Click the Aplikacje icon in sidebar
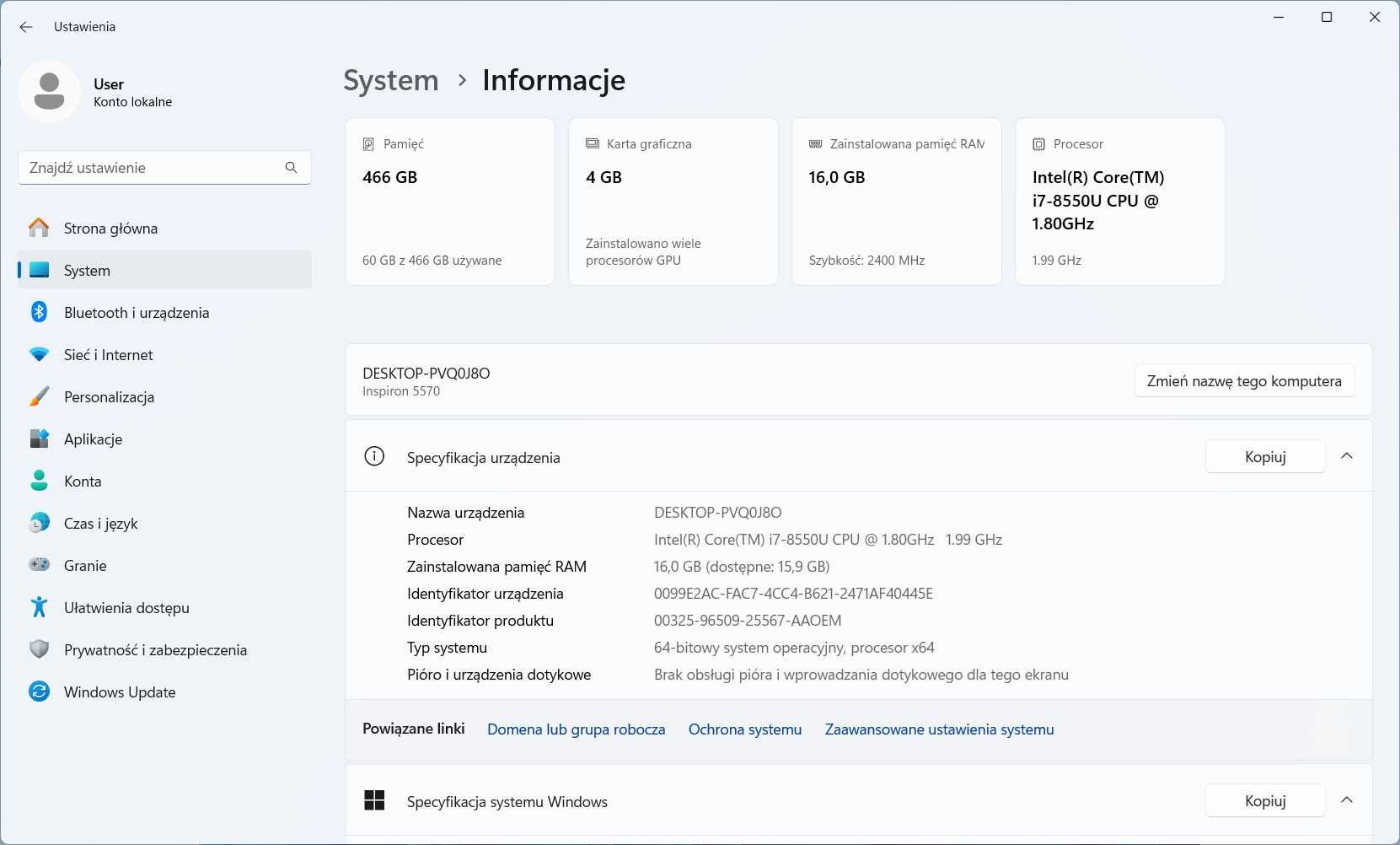This screenshot has height=845, width=1400. click(39, 439)
